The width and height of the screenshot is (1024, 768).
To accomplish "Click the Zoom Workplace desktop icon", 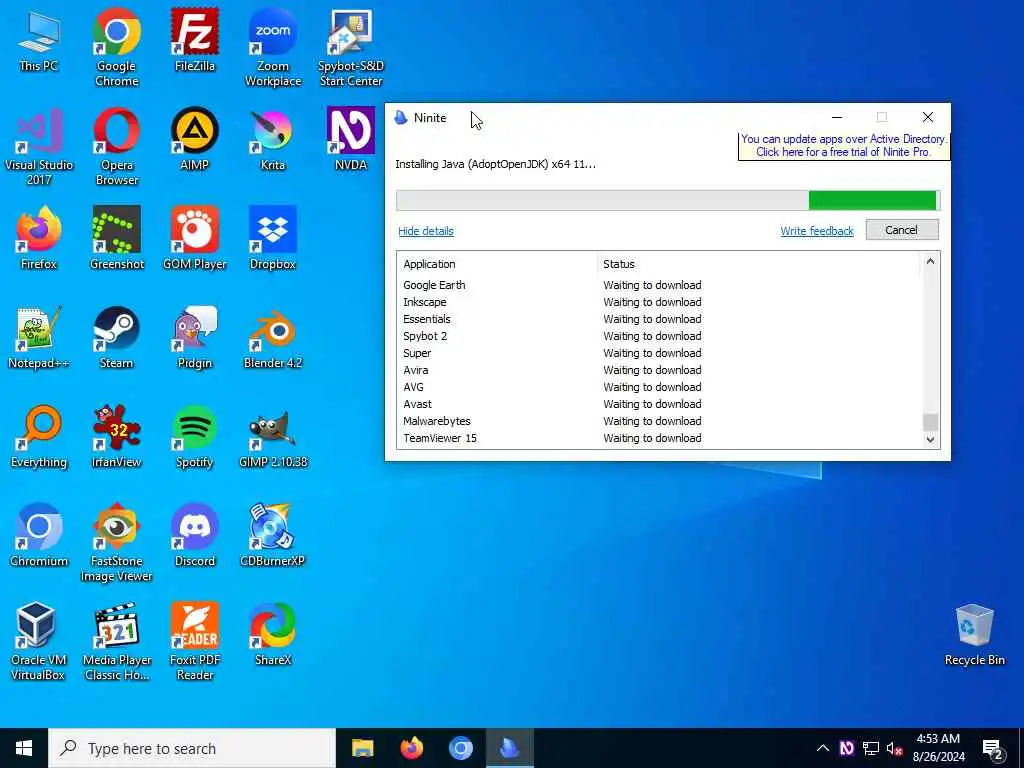I will (x=273, y=47).
